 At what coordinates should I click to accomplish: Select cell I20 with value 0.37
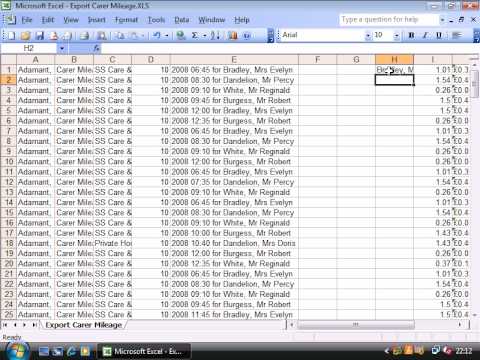pos(433,264)
